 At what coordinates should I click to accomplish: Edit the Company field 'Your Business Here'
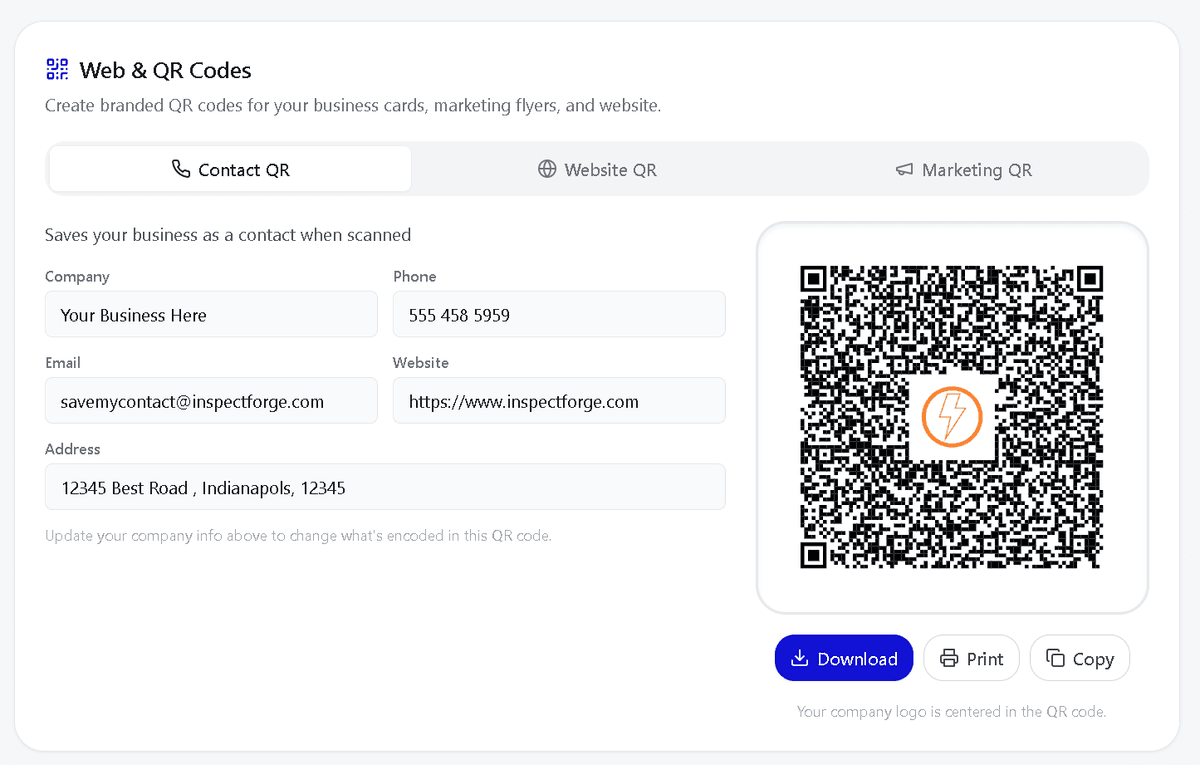pos(211,314)
